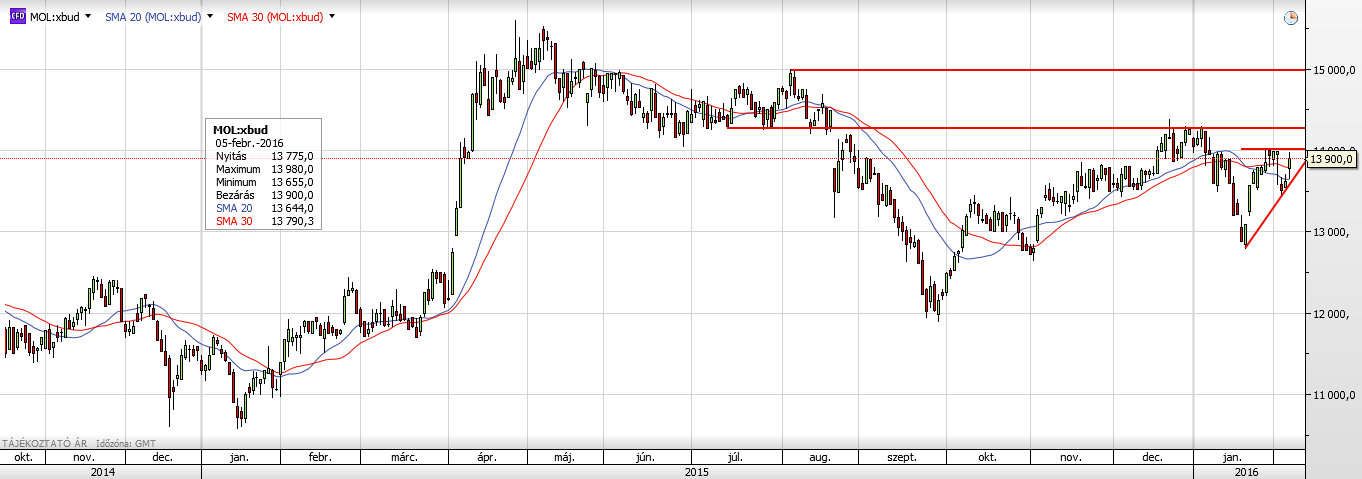Click the Bezárás 13 900,0 row
The image size is (1362, 479).
pos(264,195)
